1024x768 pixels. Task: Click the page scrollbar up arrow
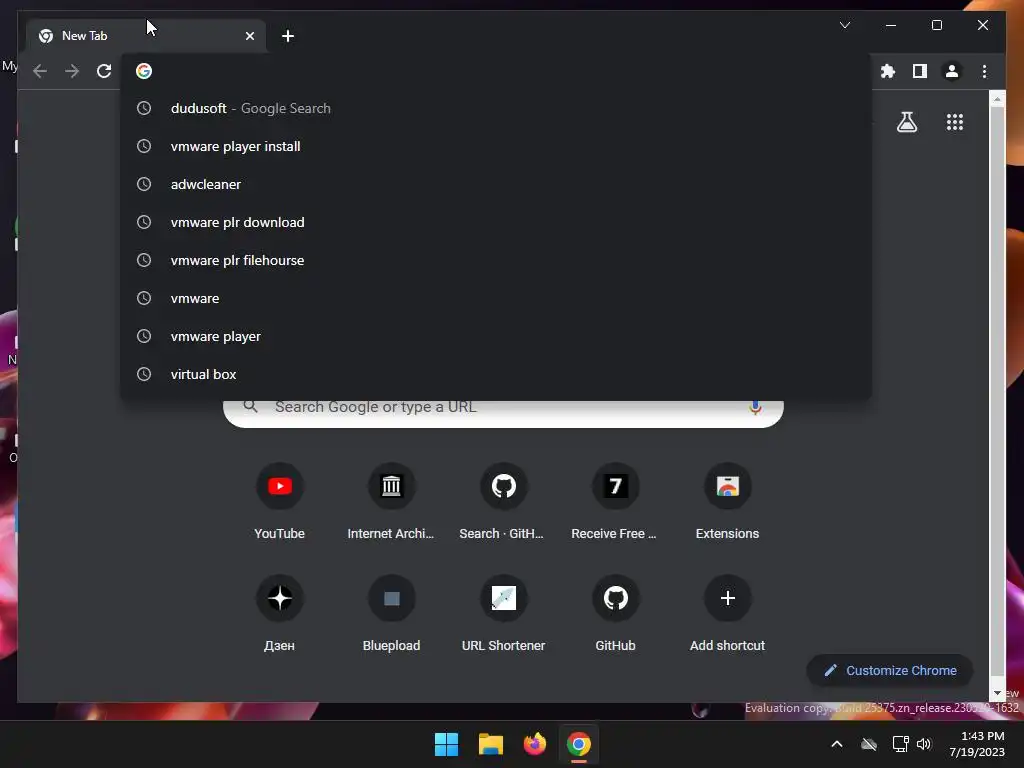(997, 99)
